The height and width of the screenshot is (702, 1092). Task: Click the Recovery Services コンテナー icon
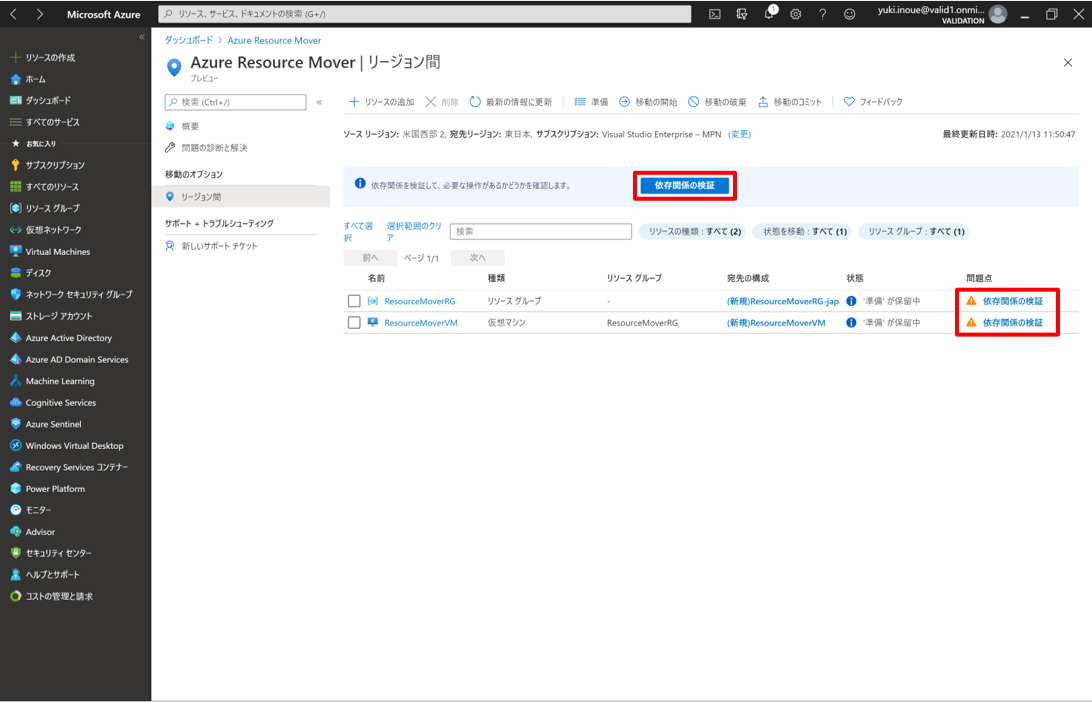pos(15,467)
